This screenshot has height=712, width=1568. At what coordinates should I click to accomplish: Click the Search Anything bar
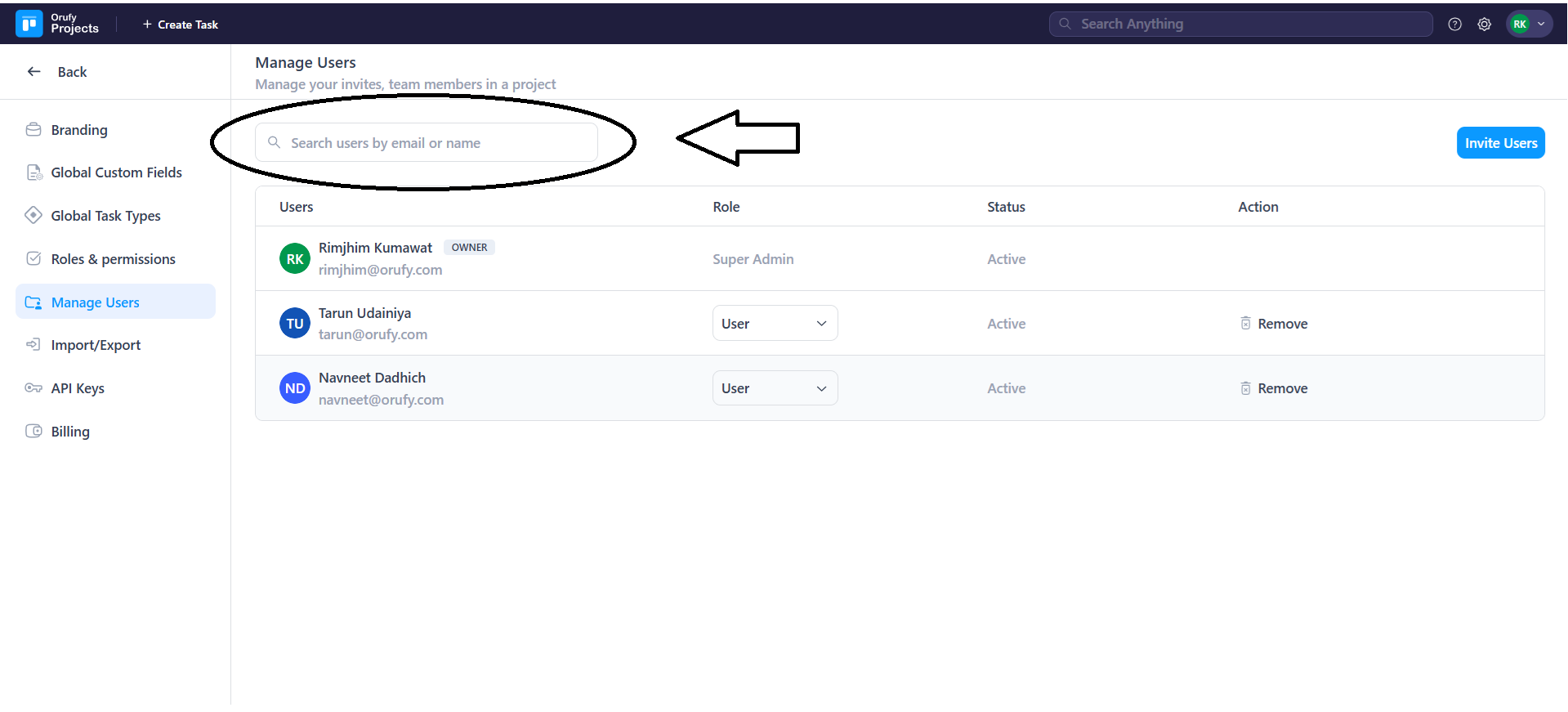point(1240,25)
